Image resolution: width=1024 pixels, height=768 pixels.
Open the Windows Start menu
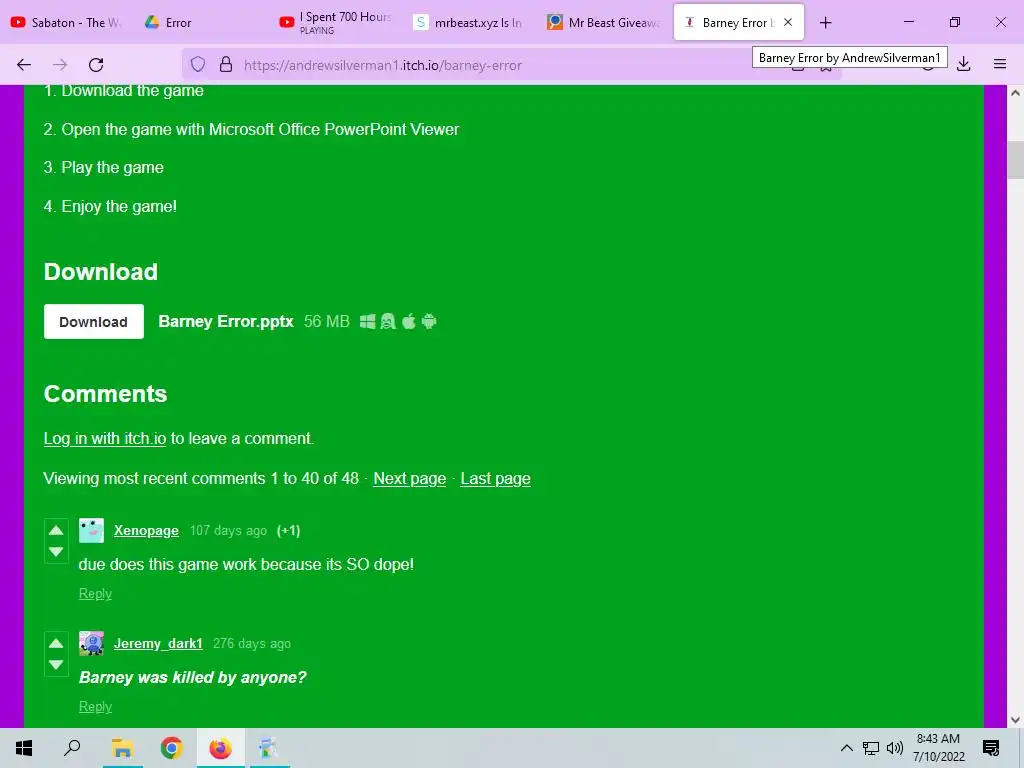click(x=24, y=748)
